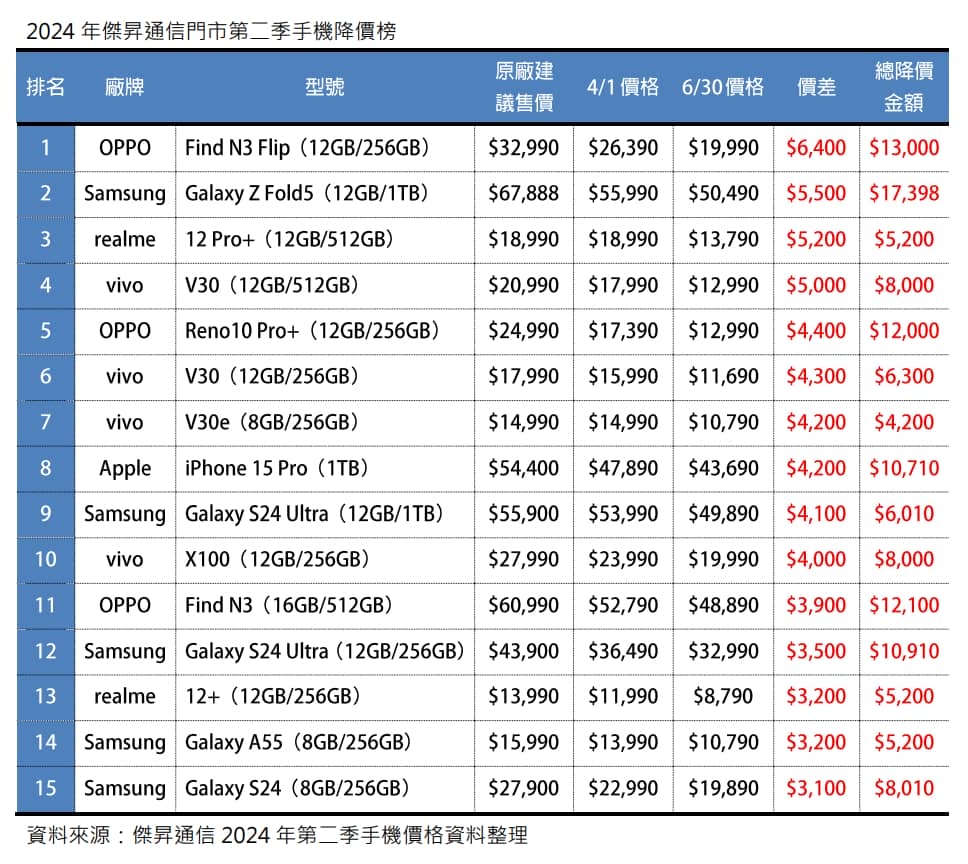
Task: Click the Apple brand cell
Action: click(125, 468)
